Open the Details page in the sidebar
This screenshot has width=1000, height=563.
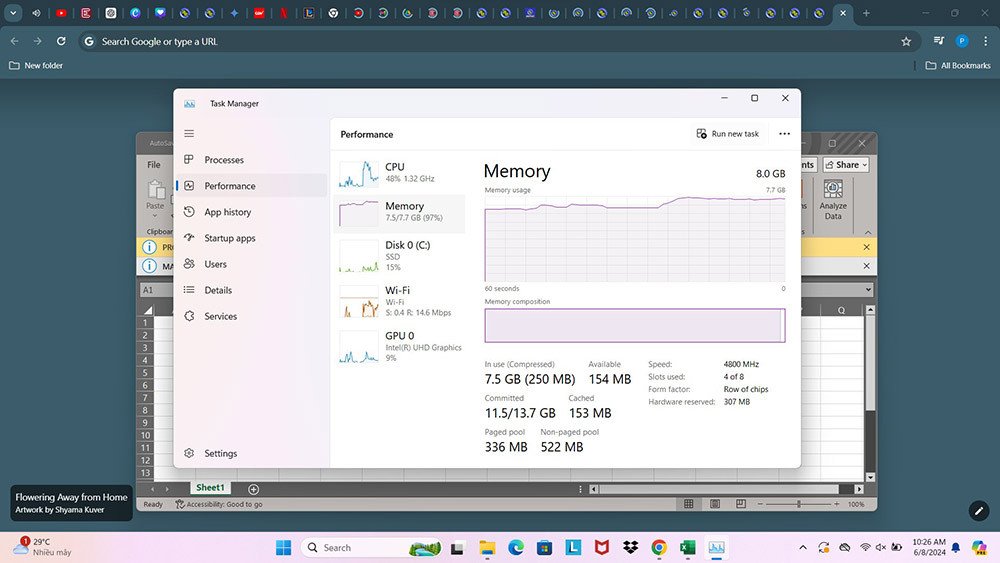point(218,290)
